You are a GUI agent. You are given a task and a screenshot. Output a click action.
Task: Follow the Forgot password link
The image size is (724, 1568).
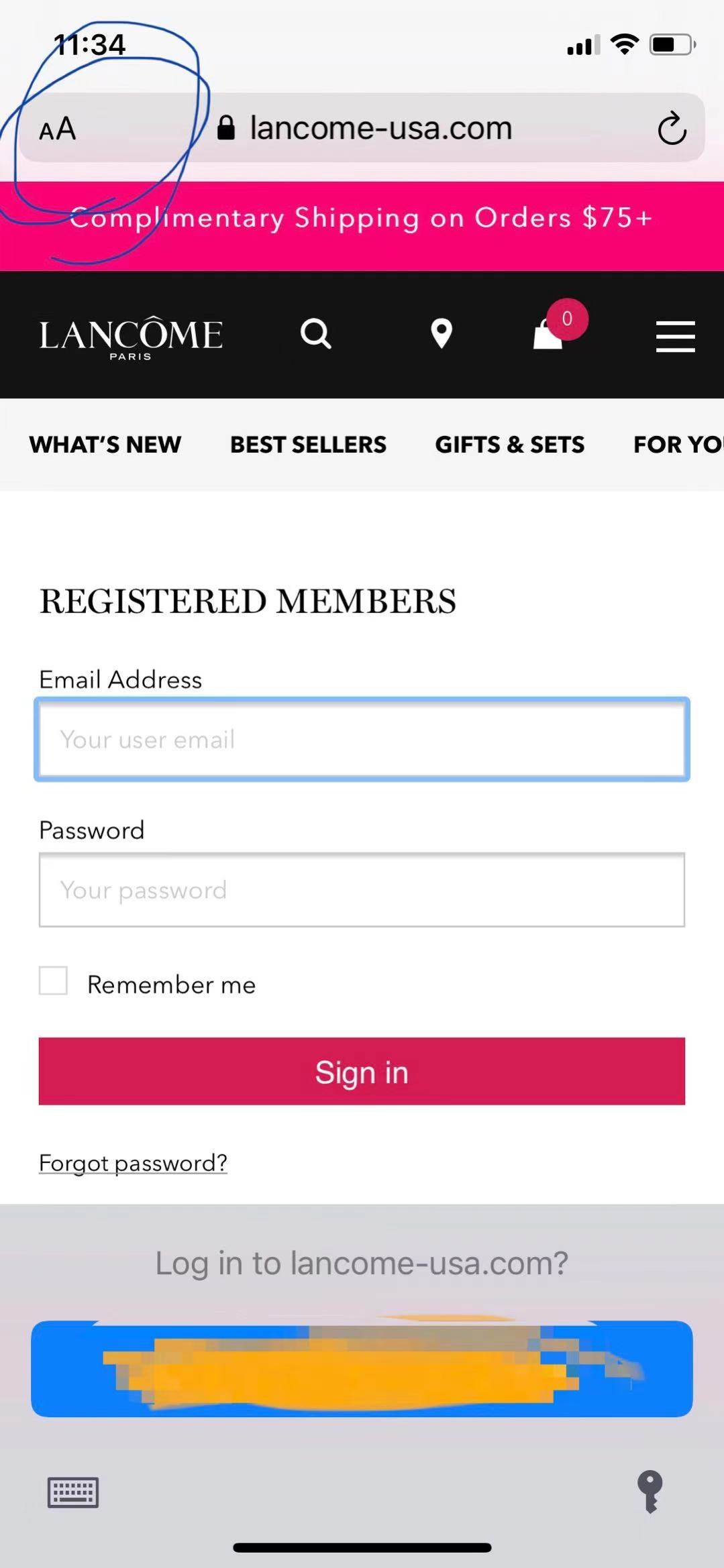pos(133,1162)
